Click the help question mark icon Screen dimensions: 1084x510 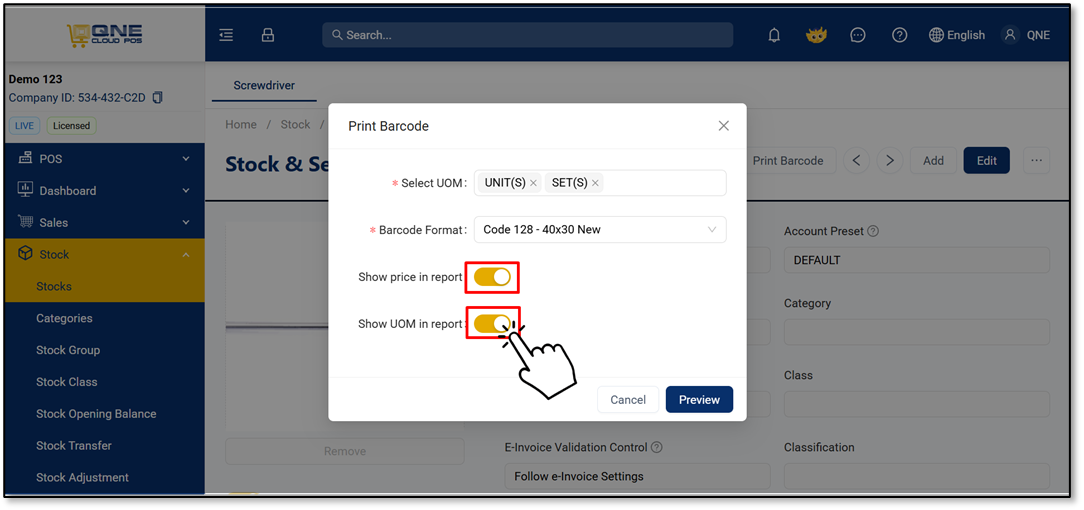tap(899, 35)
